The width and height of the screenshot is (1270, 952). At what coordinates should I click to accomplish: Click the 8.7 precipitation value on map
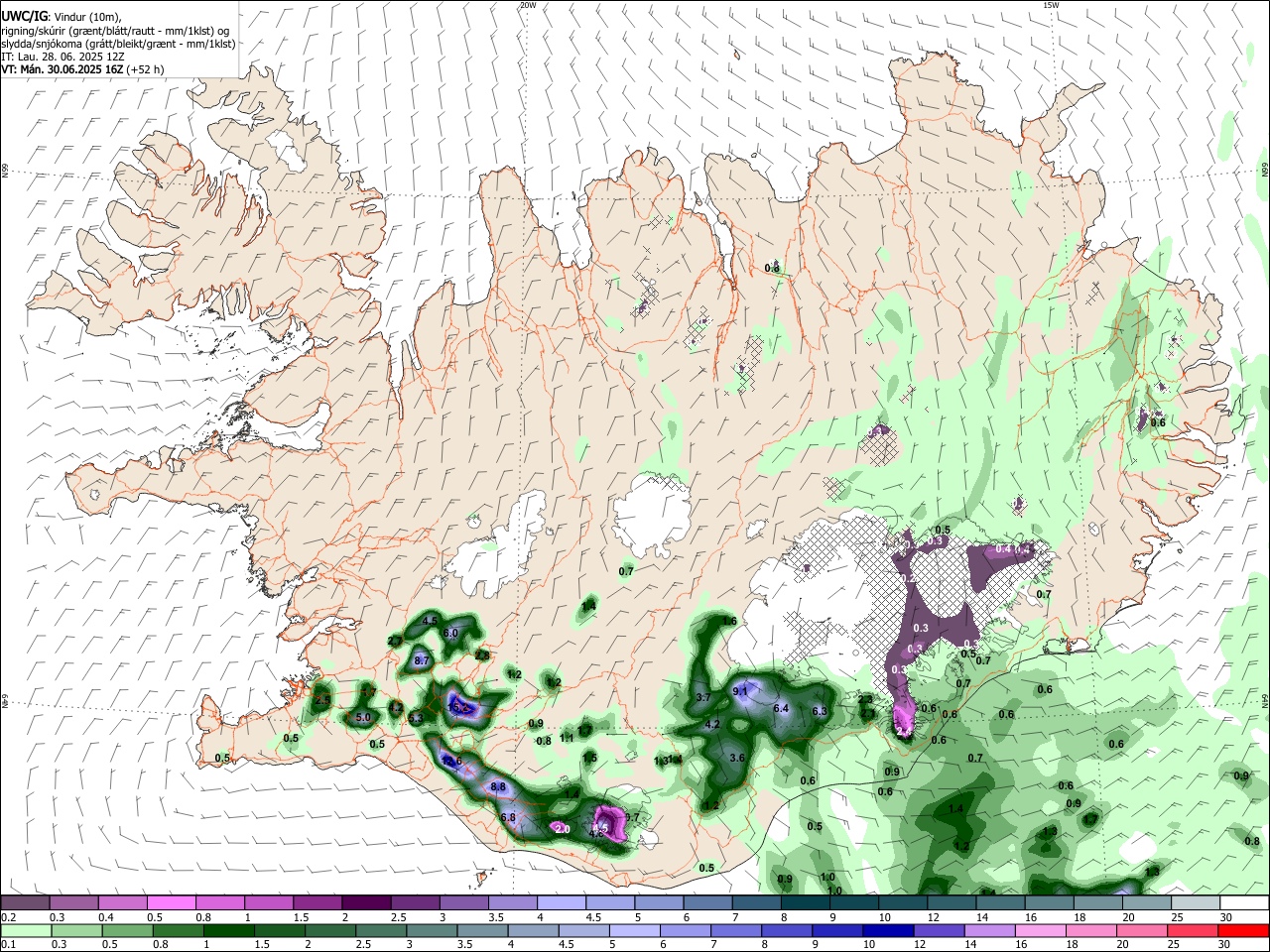point(421,660)
